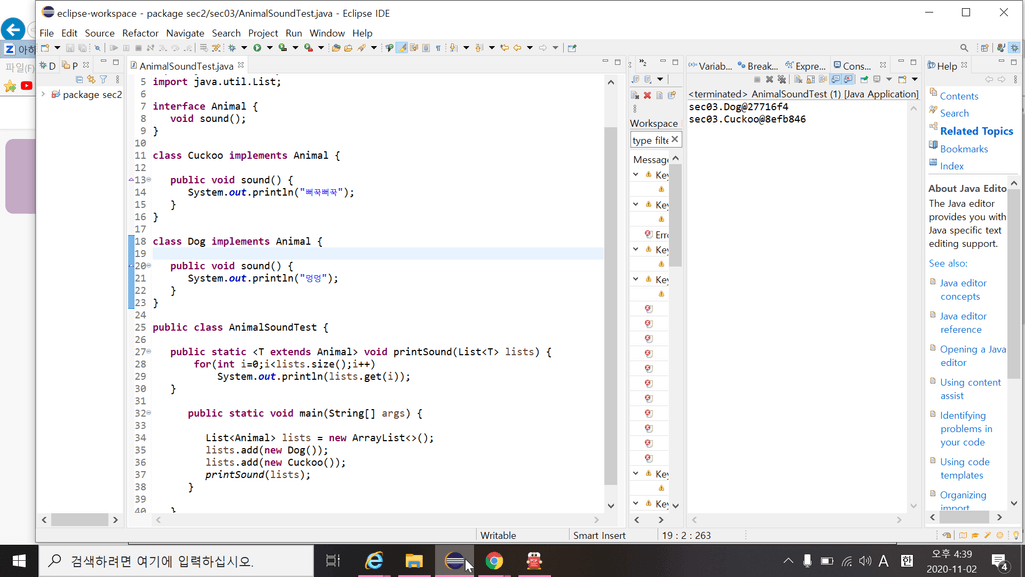Open the Contents link in Help
This screenshot has height=577, width=1025.
coord(959,96)
